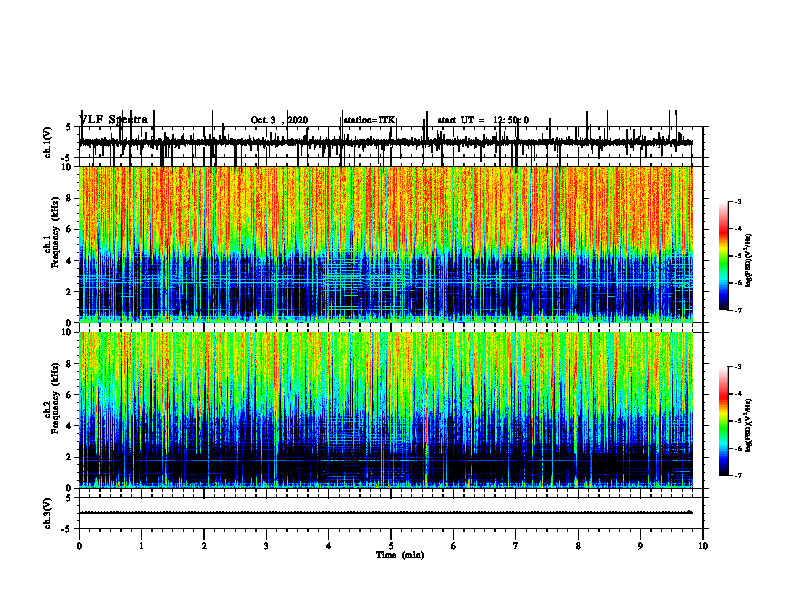Image resolution: width=792 pixels, height=612 pixels.
Task: Click the ch.2 "Frequency (kHz)" axis label
Action: 55,399
